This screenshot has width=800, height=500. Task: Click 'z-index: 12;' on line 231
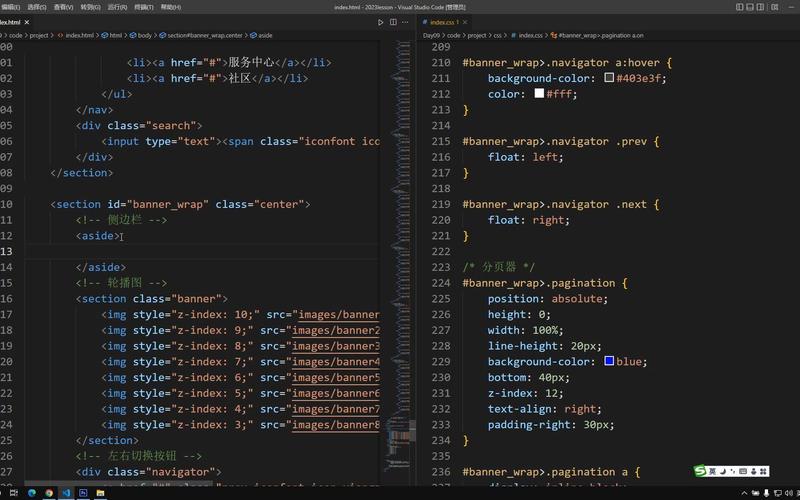coord(525,393)
